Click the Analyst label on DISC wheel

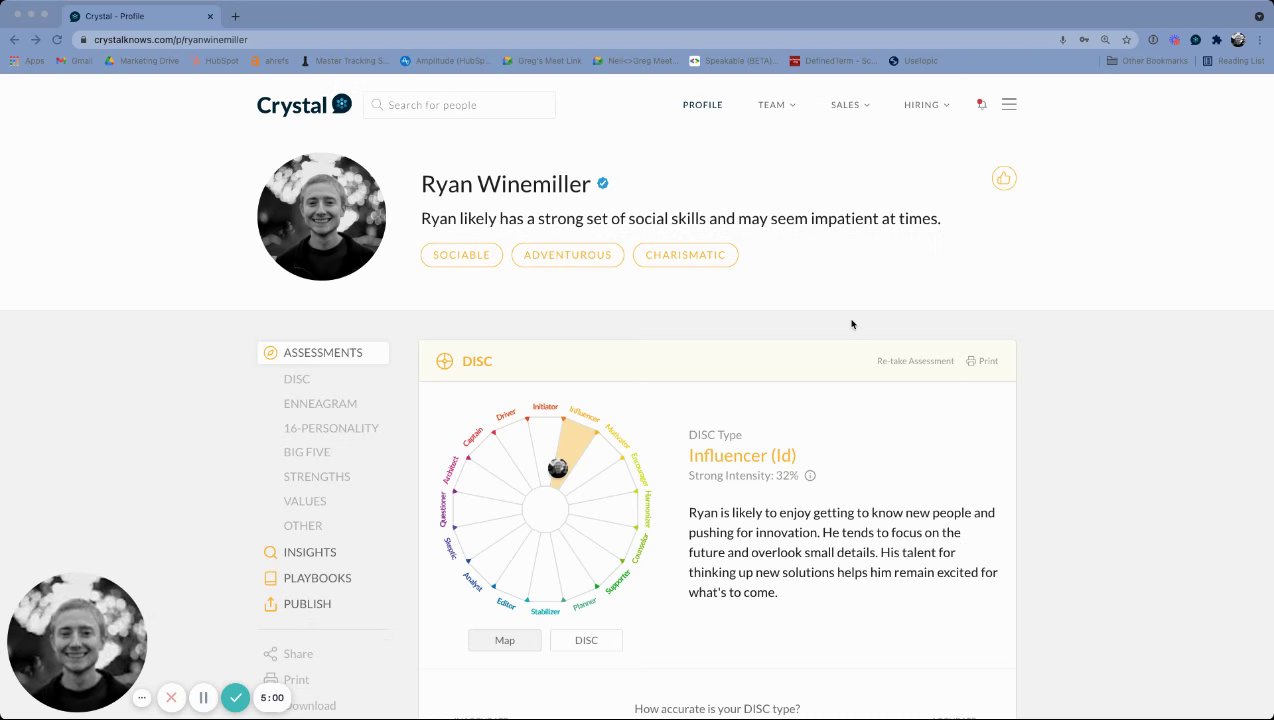pyautogui.click(x=473, y=581)
